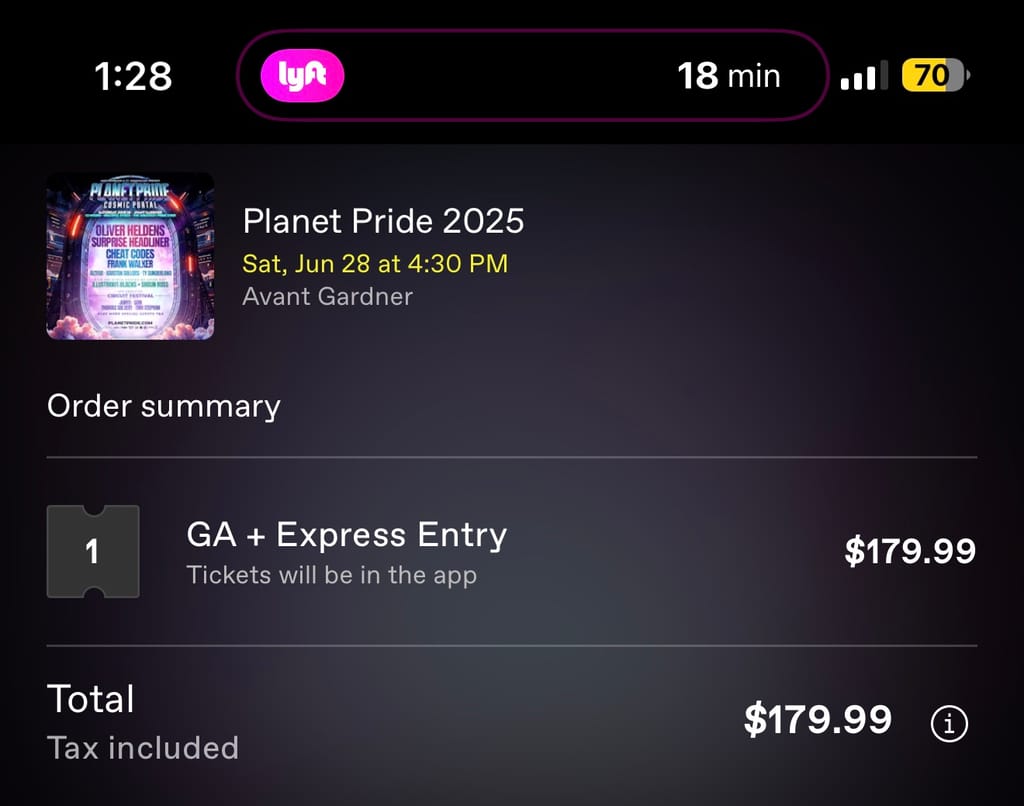Tap the Order summary heading
This screenshot has height=806, width=1024.
[x=164, y=406]
